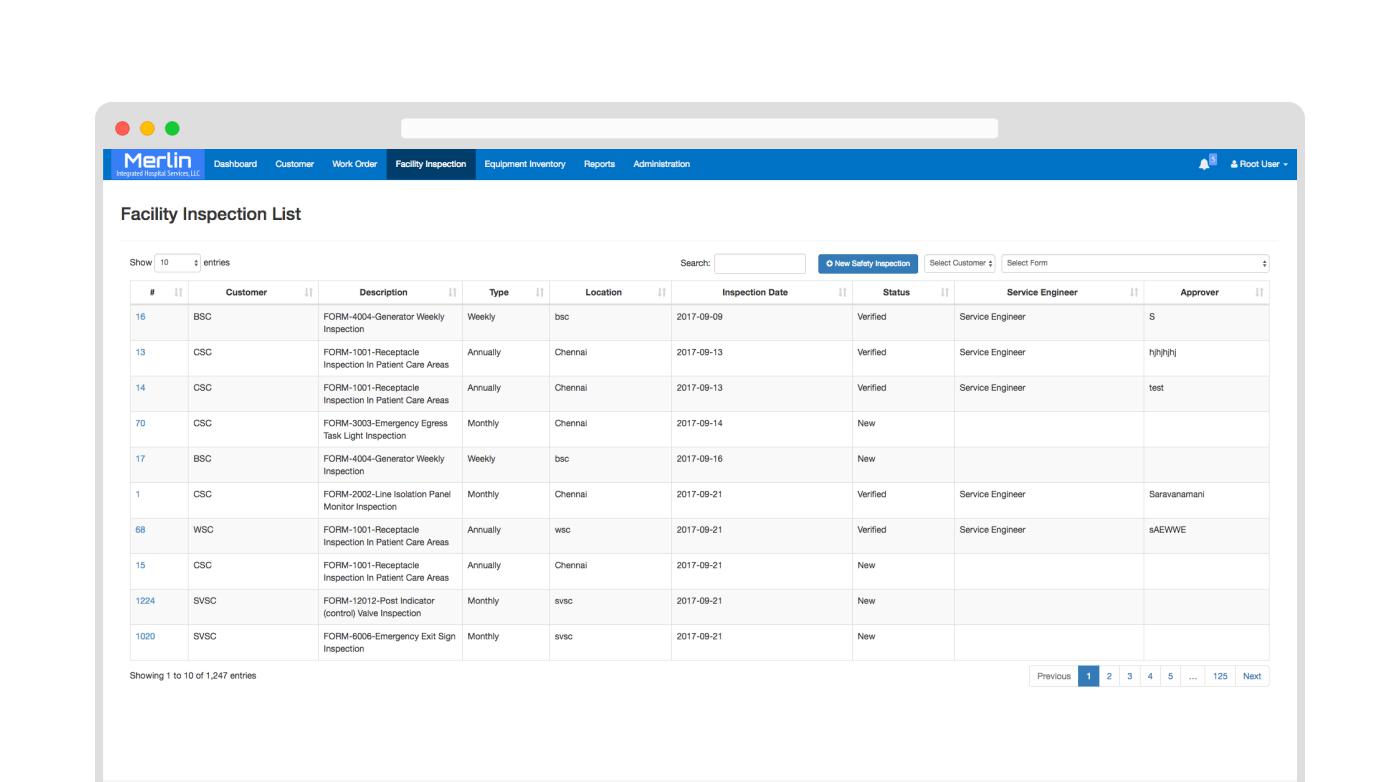Open the Work Order menu
This screenshot has height=782, width=1400.
tap(354, 164)
